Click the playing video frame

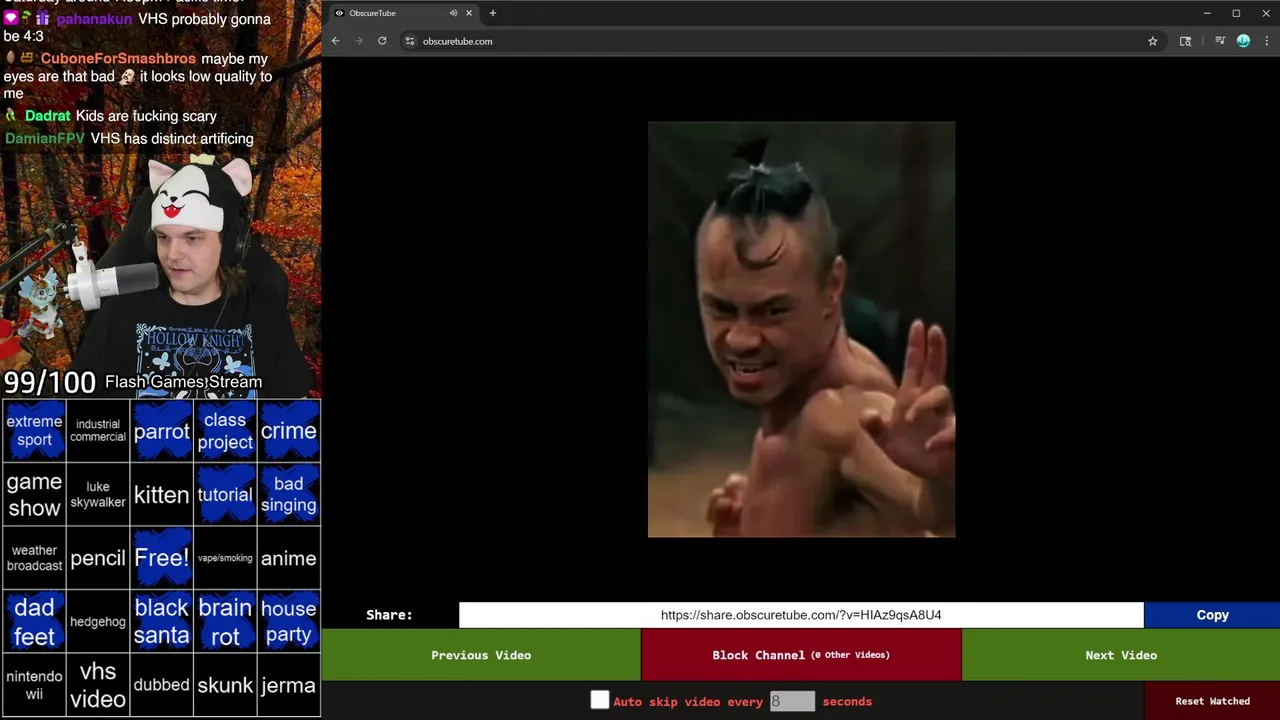point(801,329)
